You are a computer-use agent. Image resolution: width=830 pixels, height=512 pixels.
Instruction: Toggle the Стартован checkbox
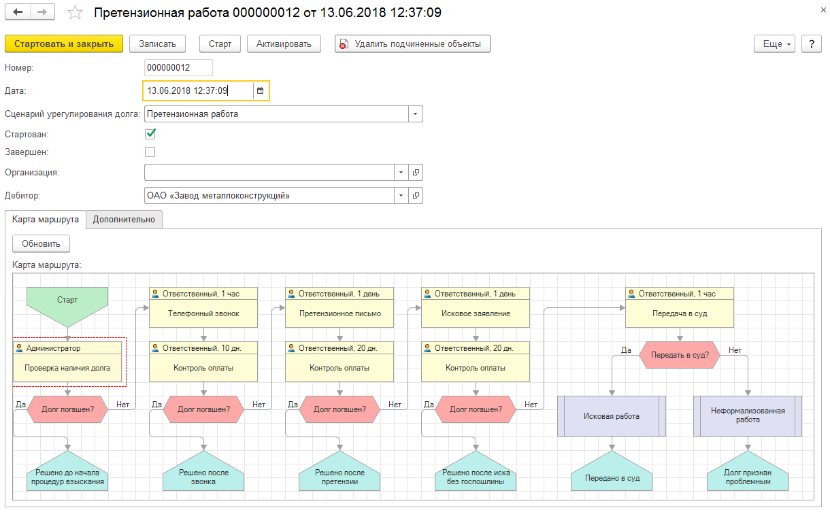pyautogui.click(x=150, y=133)
